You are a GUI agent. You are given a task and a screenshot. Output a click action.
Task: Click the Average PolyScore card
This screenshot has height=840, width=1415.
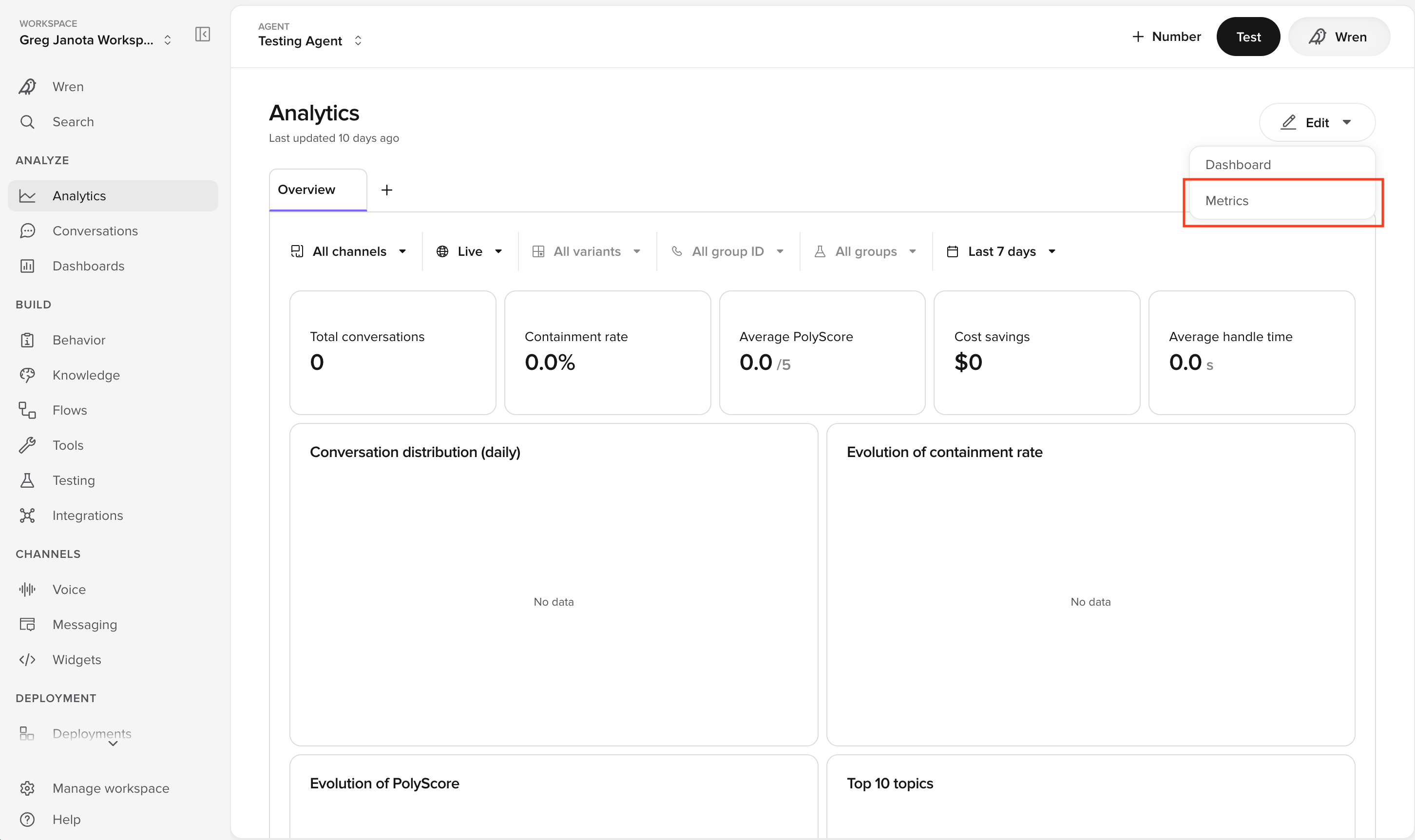click(822, 353)
